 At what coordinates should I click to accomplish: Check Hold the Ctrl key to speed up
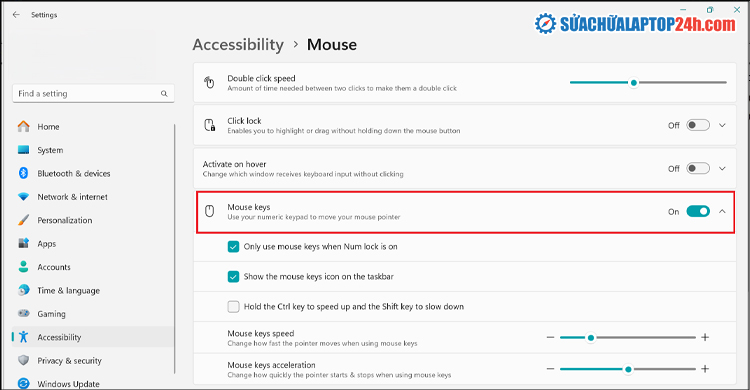233,306
